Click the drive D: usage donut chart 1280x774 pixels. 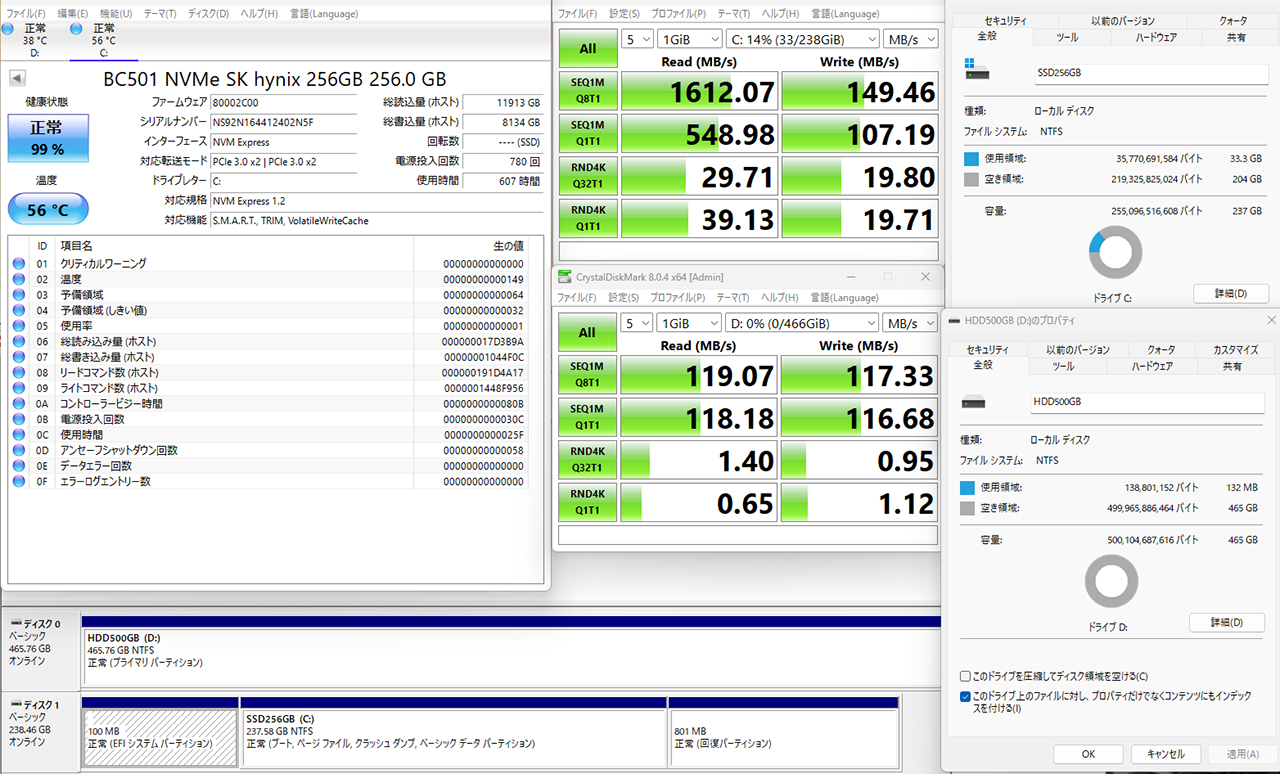[1111, 581]
